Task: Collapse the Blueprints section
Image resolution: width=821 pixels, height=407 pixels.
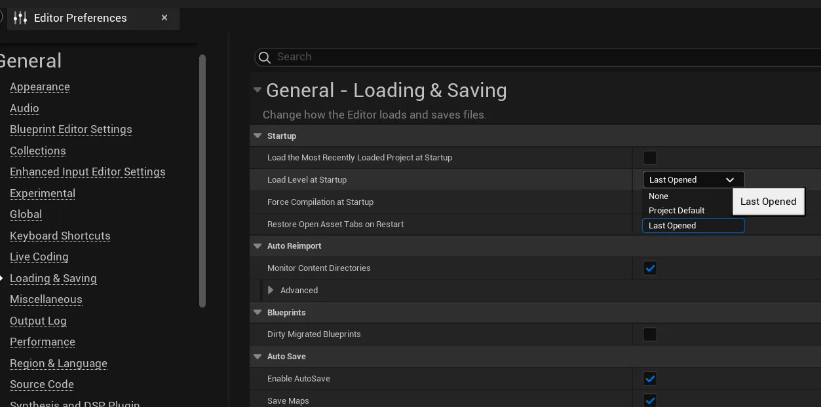Action: pyautogui.click(x=257, y=312)
